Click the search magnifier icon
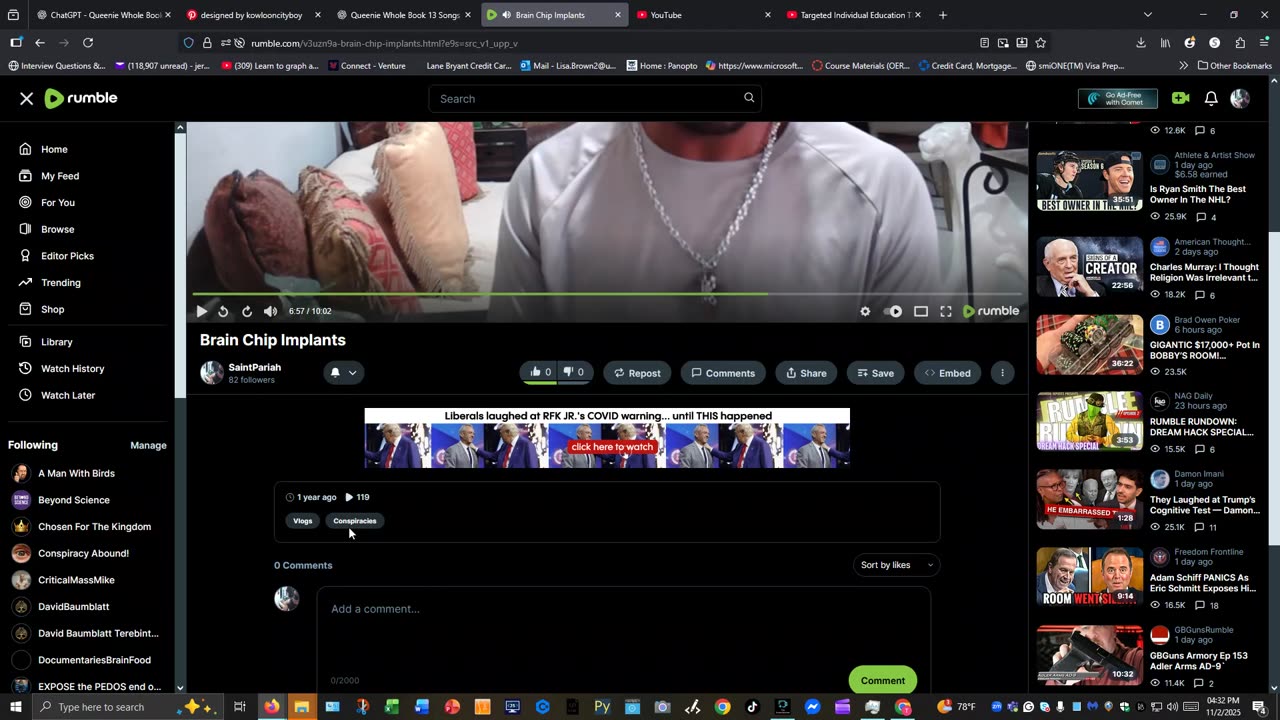The image size is (1280, 720). point(749,98)
